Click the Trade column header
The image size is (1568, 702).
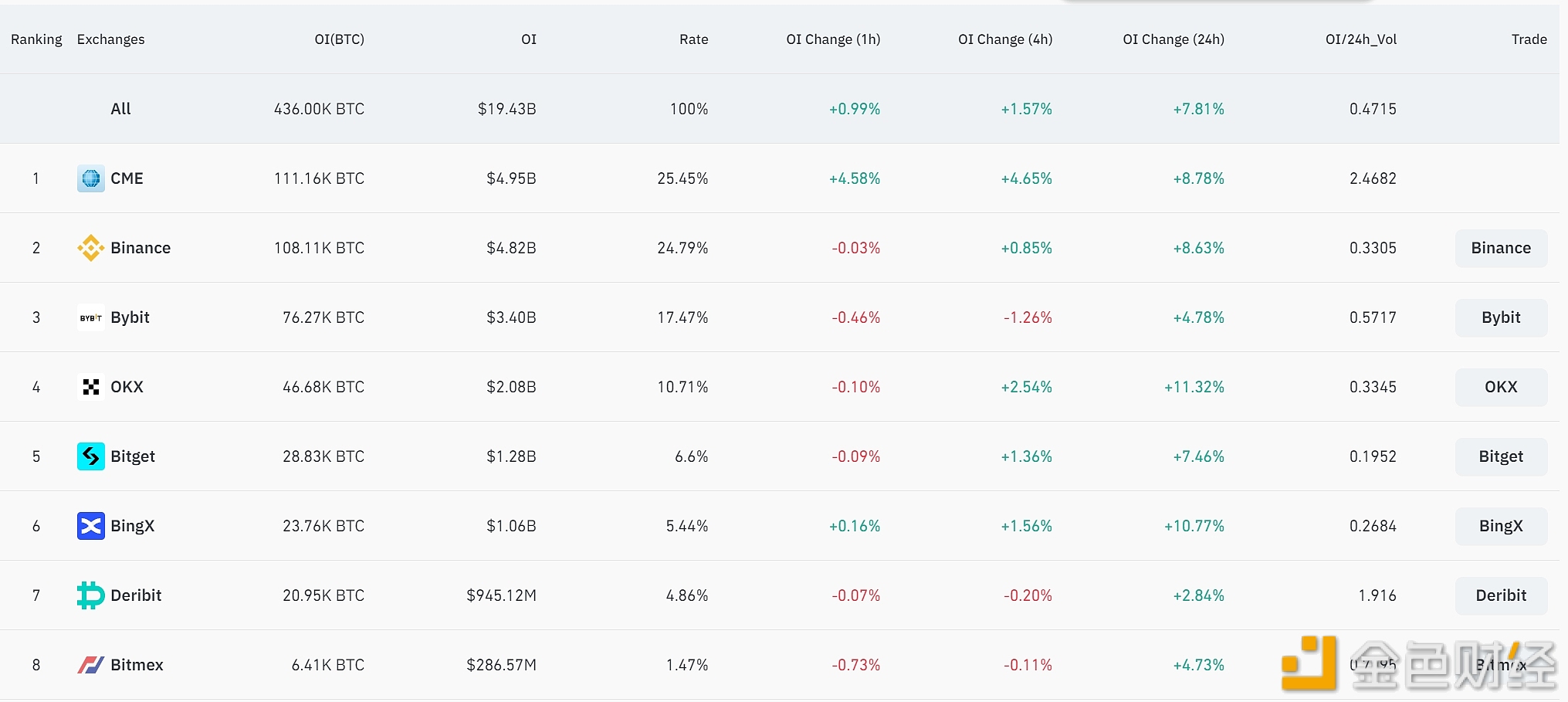click(1529, 39)
